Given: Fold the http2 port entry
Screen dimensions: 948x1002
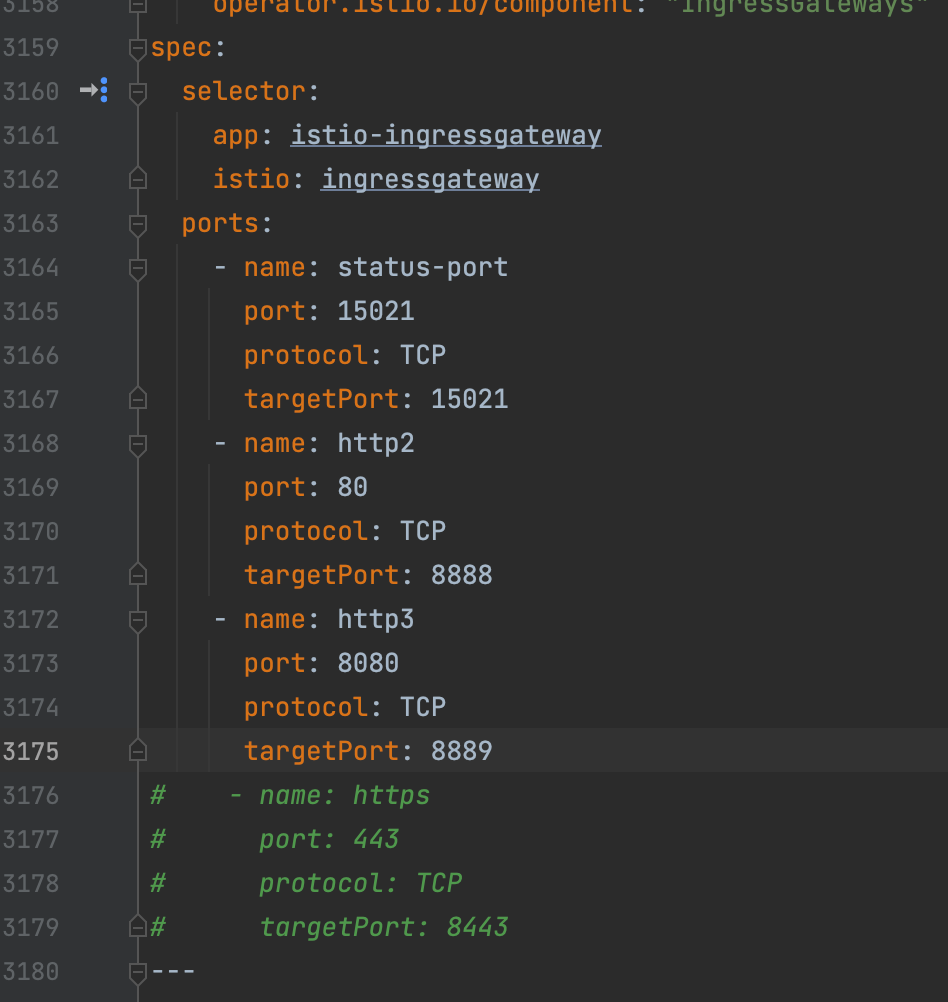Looking at the screenshot, I should click(x=138, y=444).
